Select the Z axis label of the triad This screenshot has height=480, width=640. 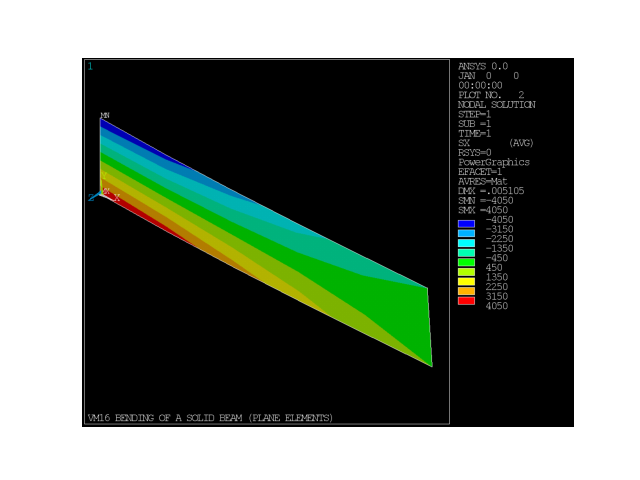coord(90,198)
